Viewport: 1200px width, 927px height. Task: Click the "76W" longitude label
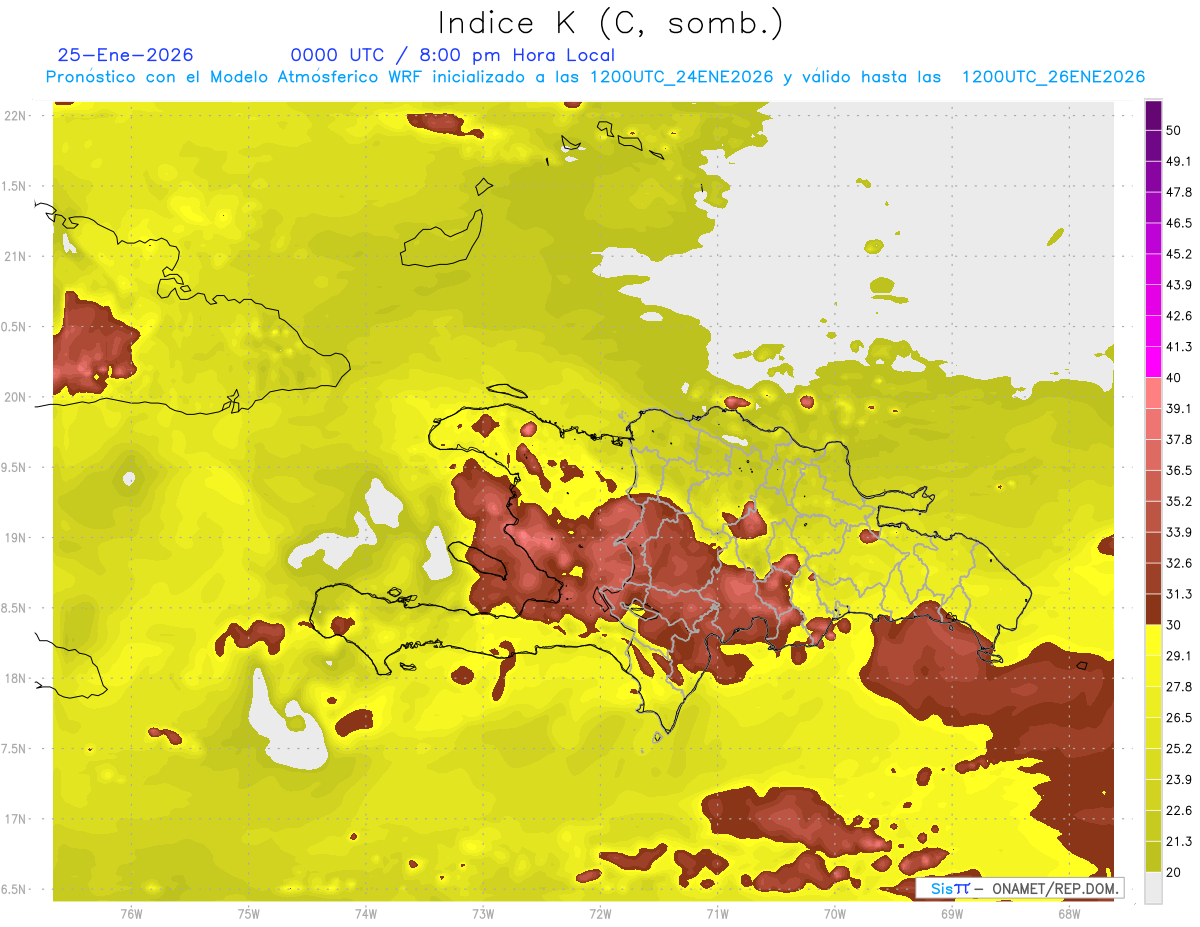coord(131,913)
